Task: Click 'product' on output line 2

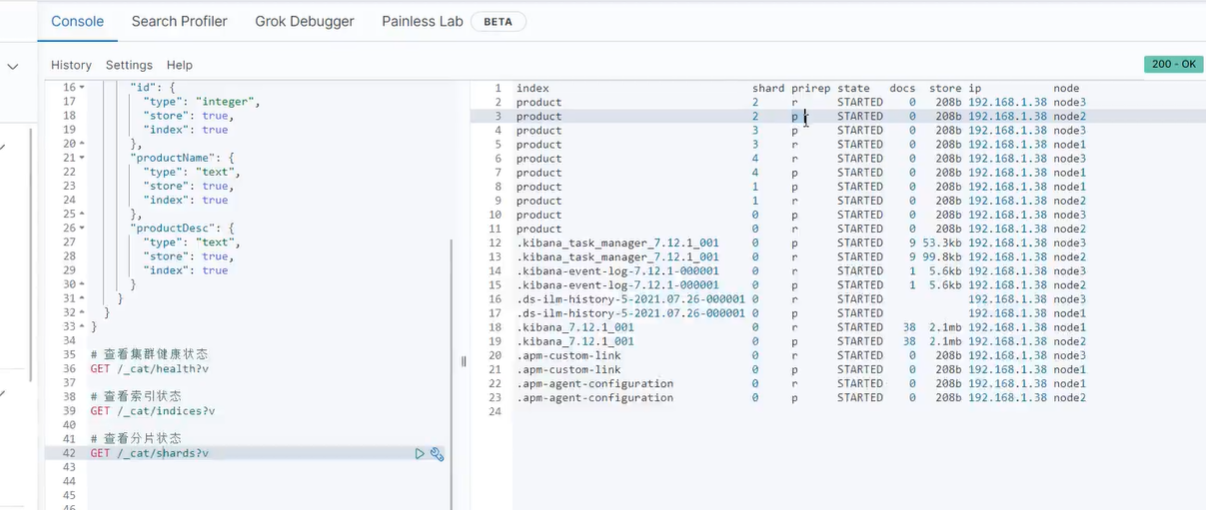Action: [539, 102]
